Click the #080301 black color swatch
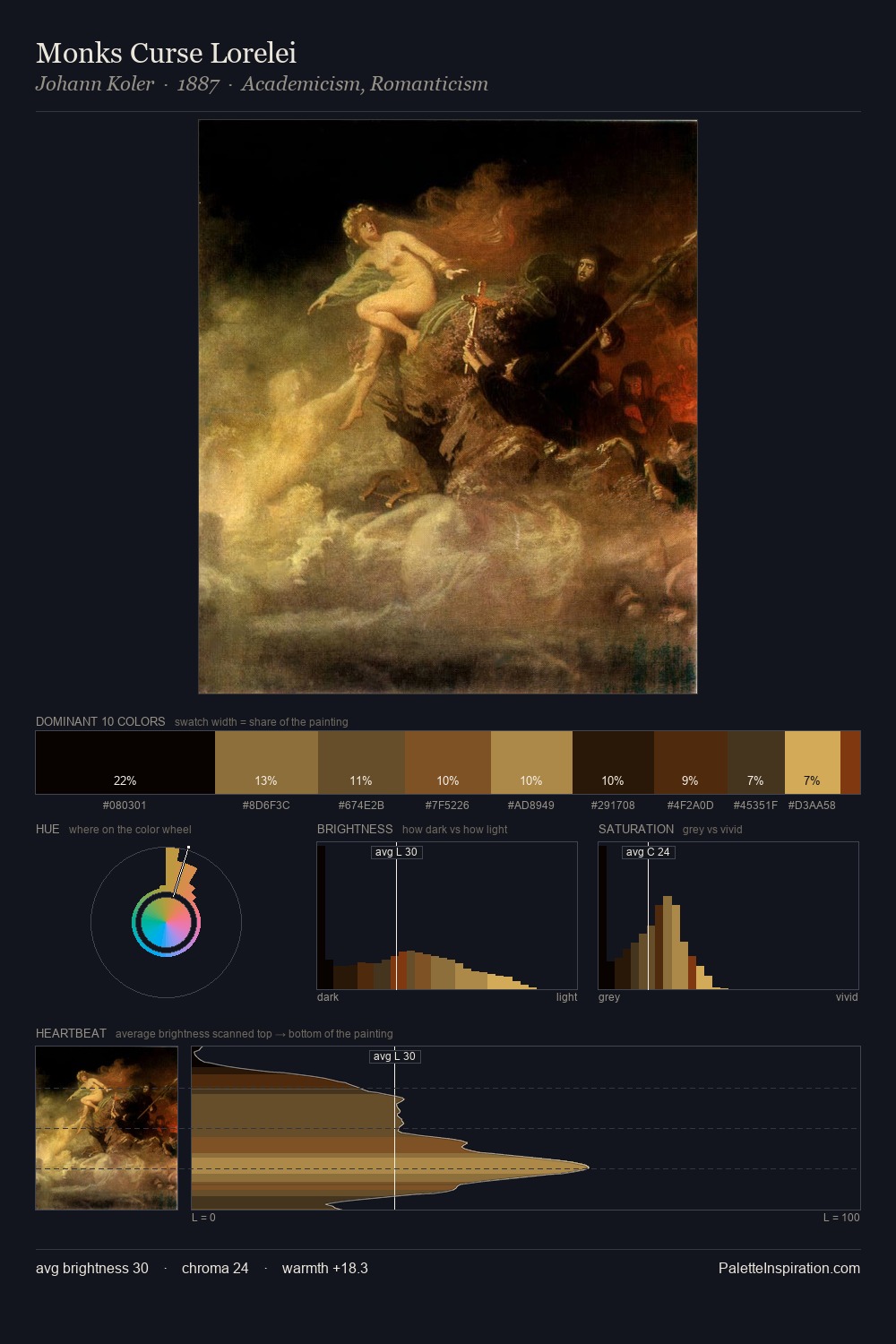The width and height of the screenshot is (896, 1344). 125,762
